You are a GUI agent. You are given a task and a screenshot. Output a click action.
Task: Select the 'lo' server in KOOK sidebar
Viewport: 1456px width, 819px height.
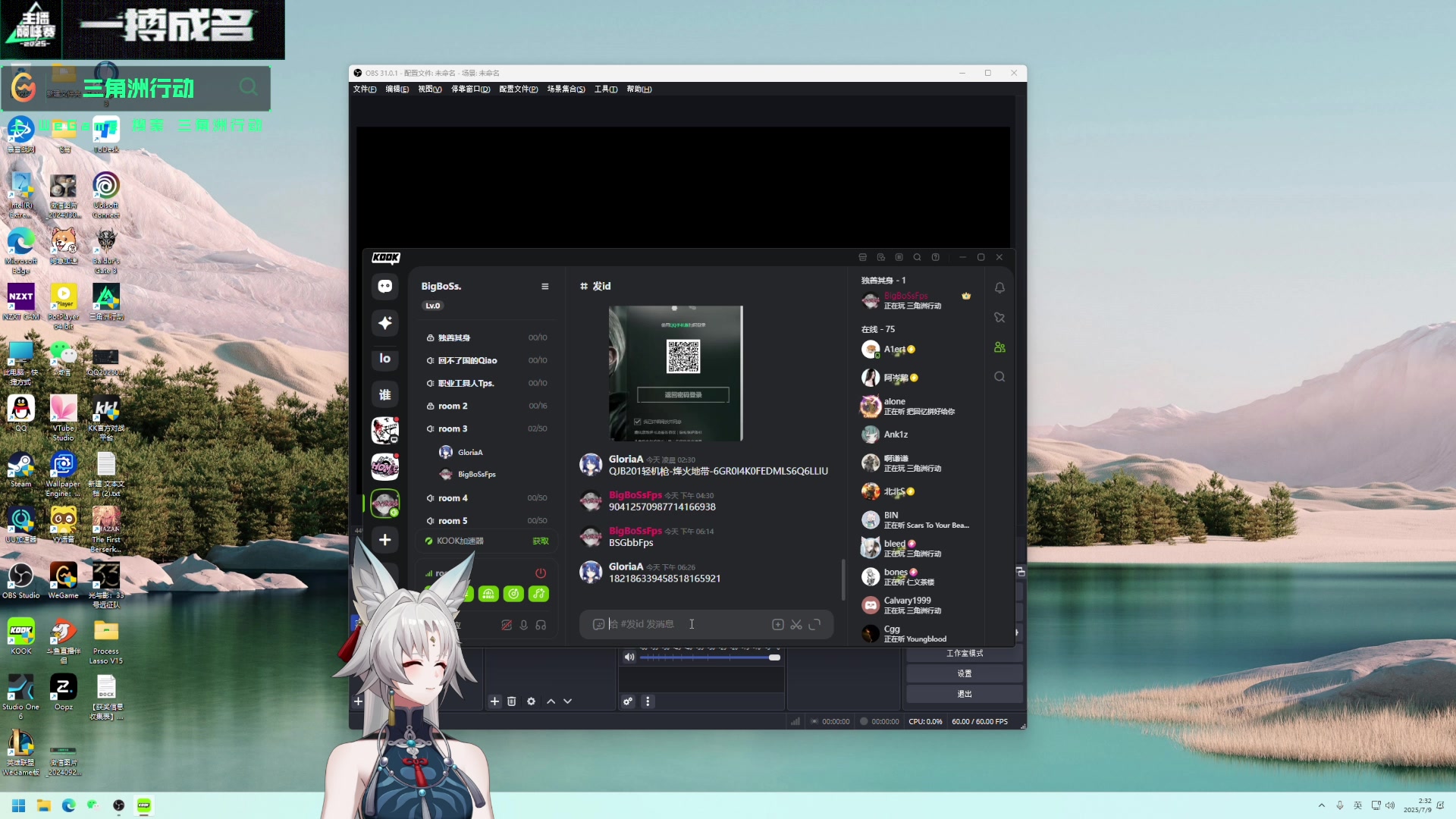385,358
